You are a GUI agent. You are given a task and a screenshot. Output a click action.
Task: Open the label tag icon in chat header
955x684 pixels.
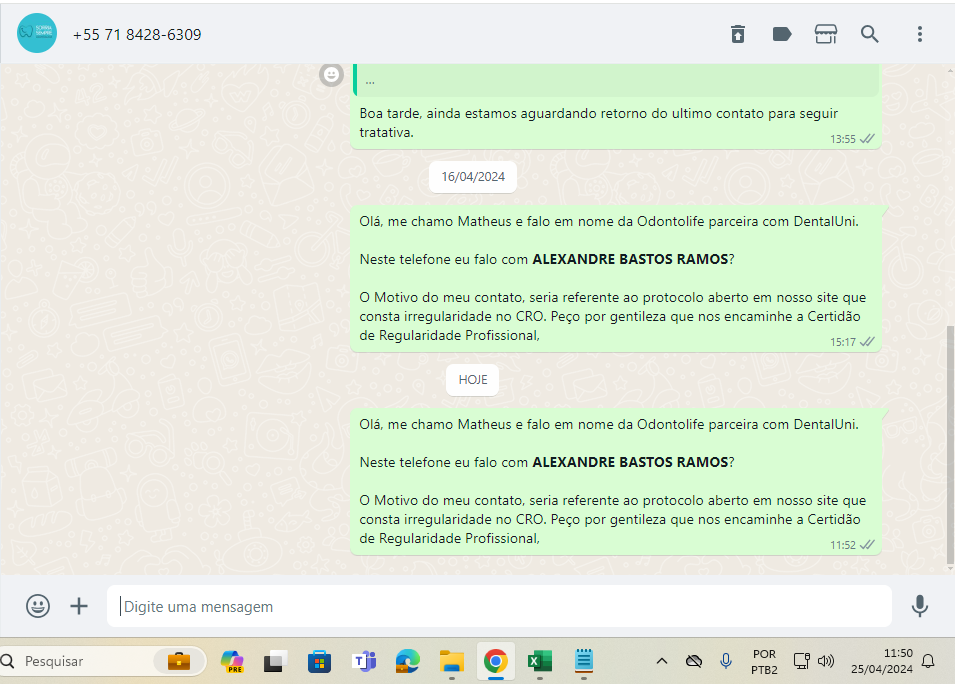point(782,34)
